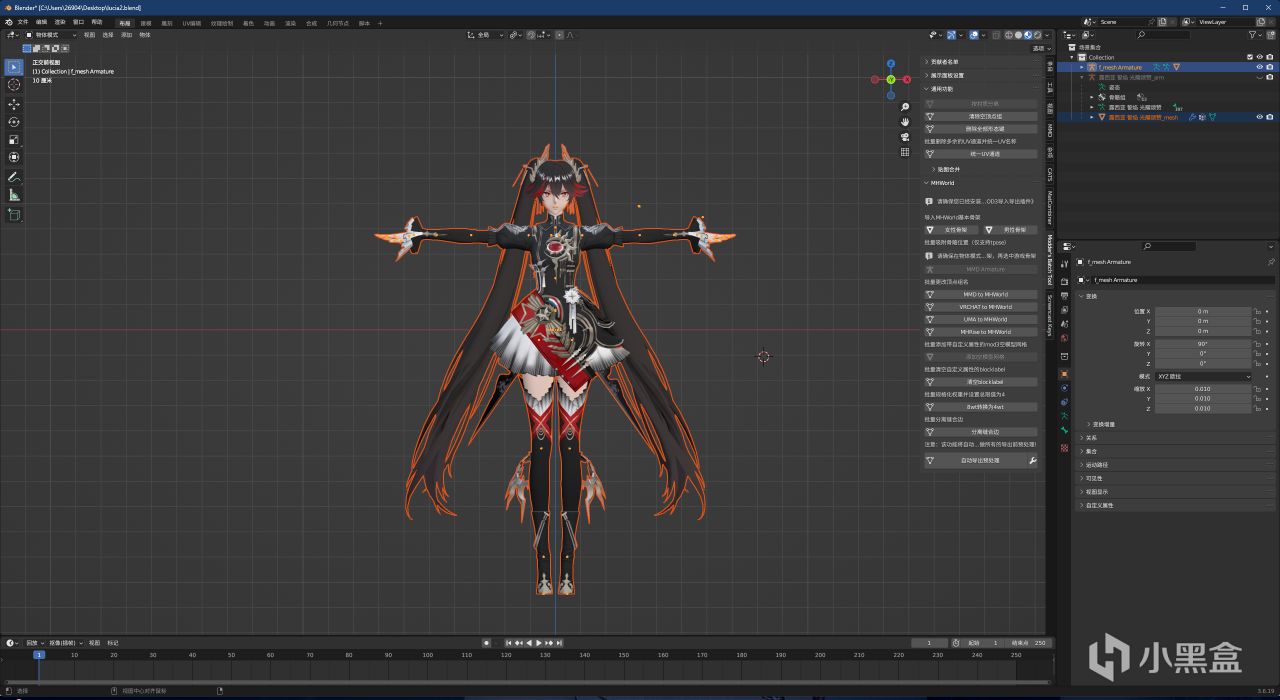
Task: Switch to the CATS sidebar tab
Action: click(x=1050, y=174)
